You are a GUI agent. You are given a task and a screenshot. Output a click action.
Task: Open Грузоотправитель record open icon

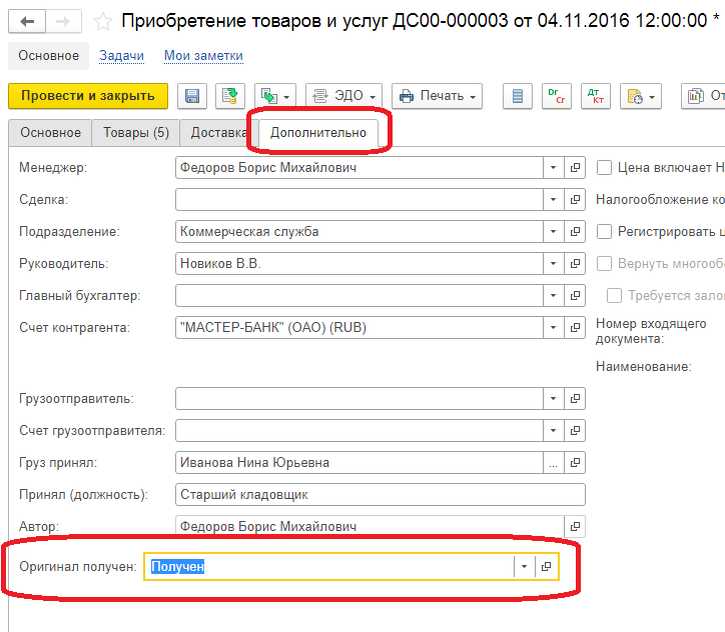(575, 399)
